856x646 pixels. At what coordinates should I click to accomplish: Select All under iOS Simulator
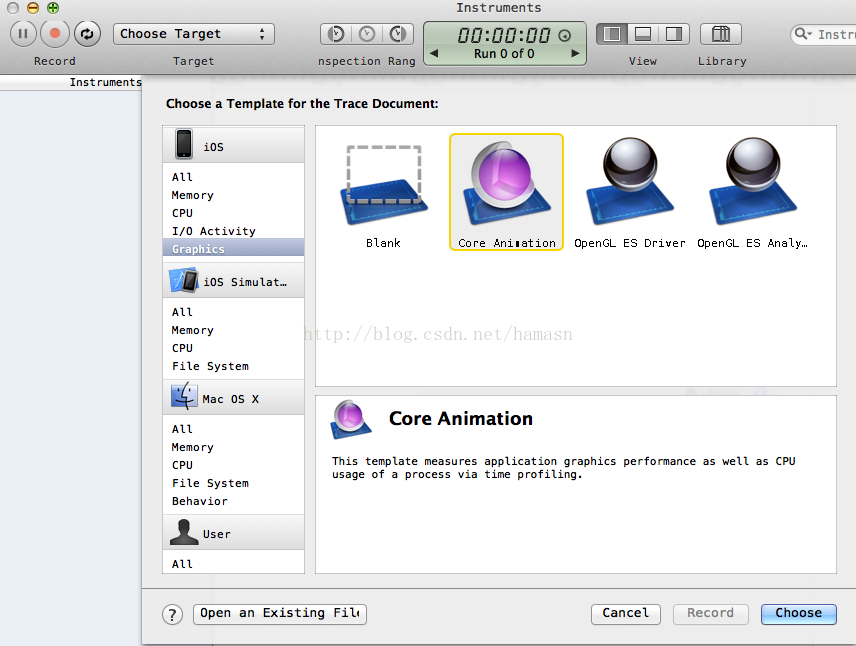coord(234,312)
